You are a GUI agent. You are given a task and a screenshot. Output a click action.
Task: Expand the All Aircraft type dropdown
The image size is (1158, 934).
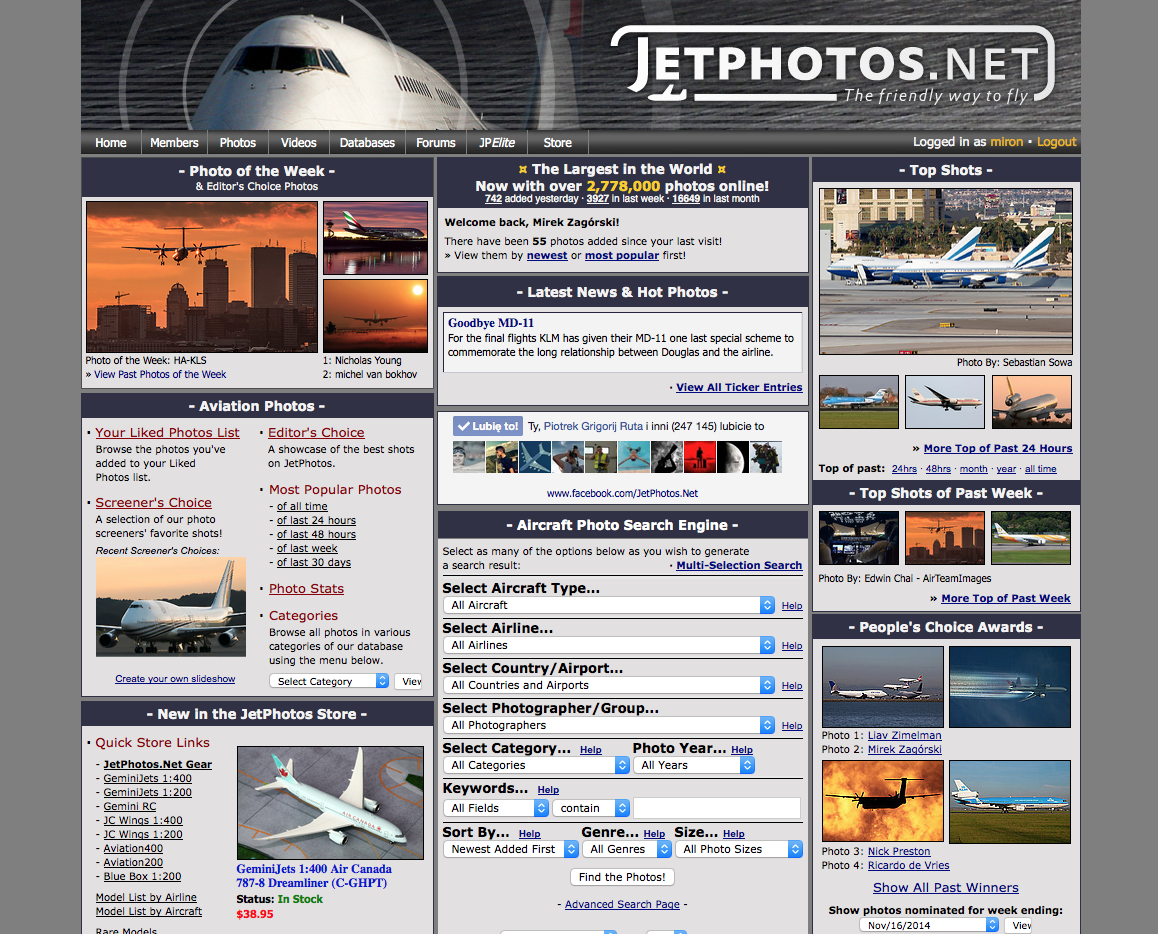point(609,605)
